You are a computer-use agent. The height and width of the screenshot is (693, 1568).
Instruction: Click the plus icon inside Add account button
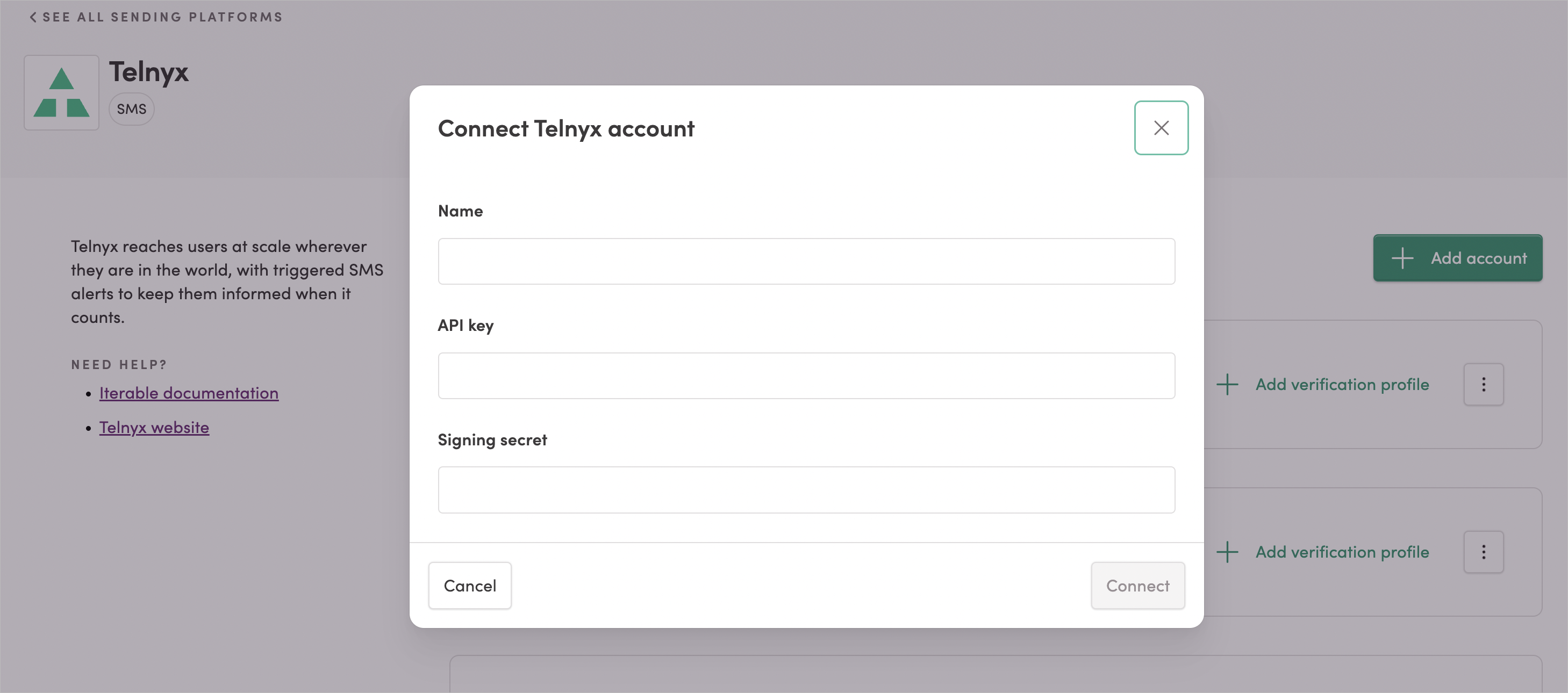coord(1402,257)
